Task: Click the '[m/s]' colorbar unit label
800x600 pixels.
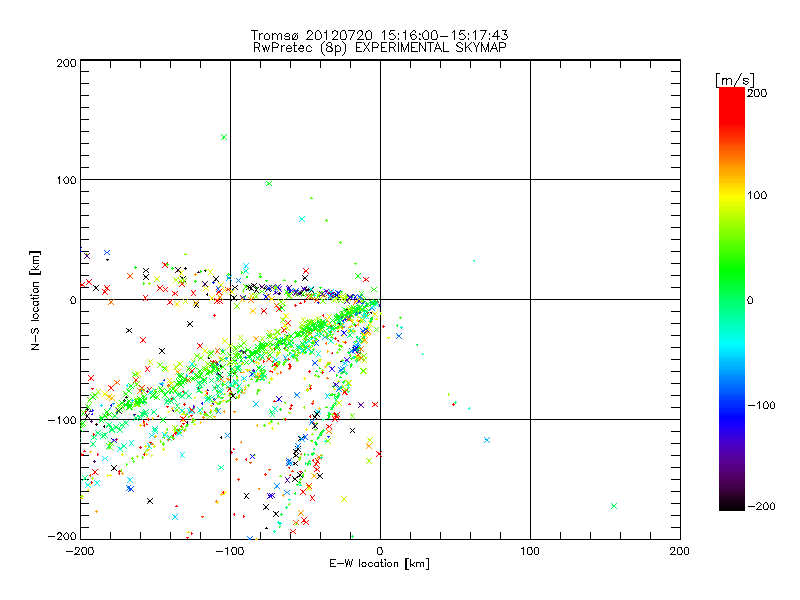Action: coord(735,80)
